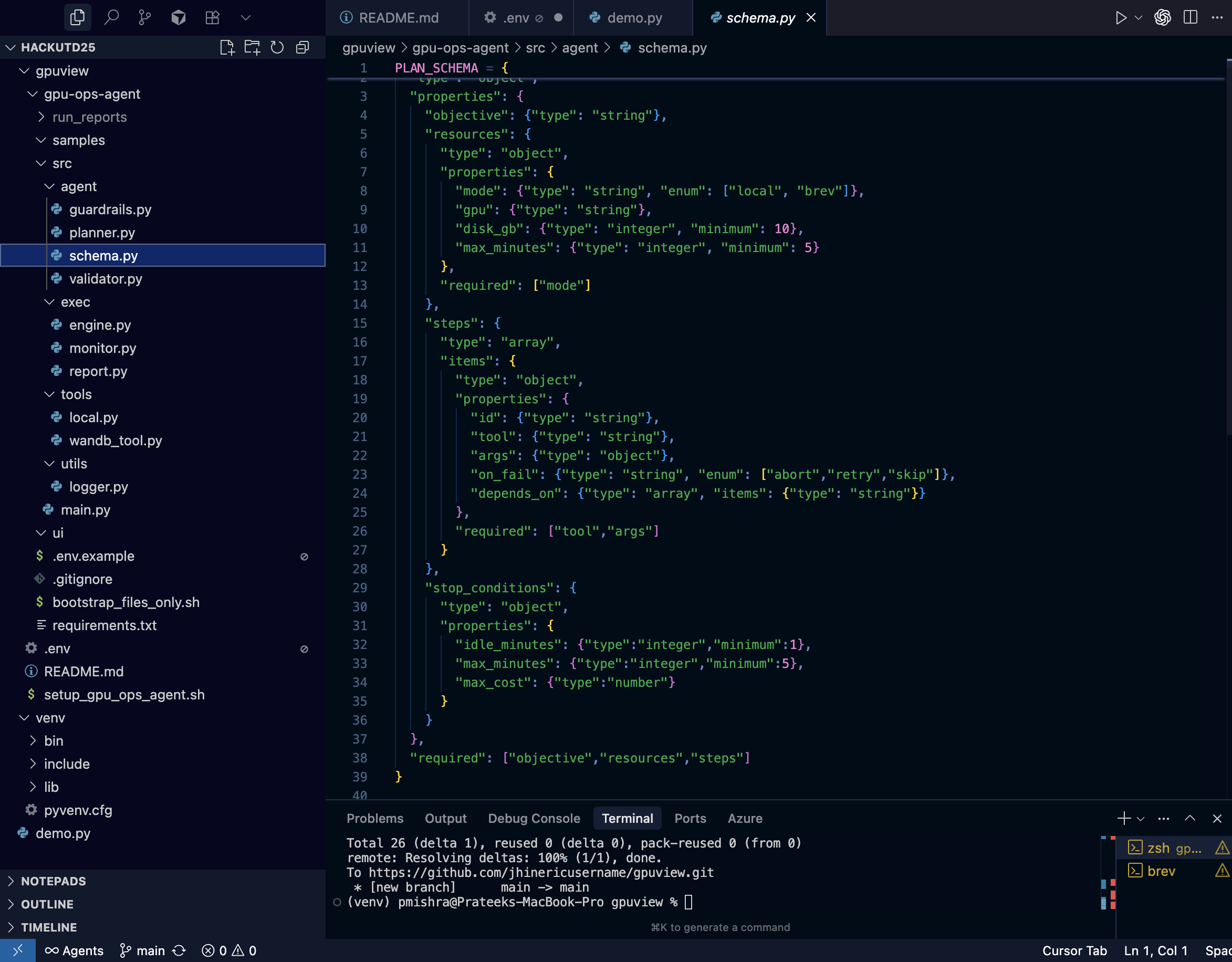This screenshot has width=1232, height=962.
Task: Switch to the Problems panel tab
Action: tap(374, 818)
